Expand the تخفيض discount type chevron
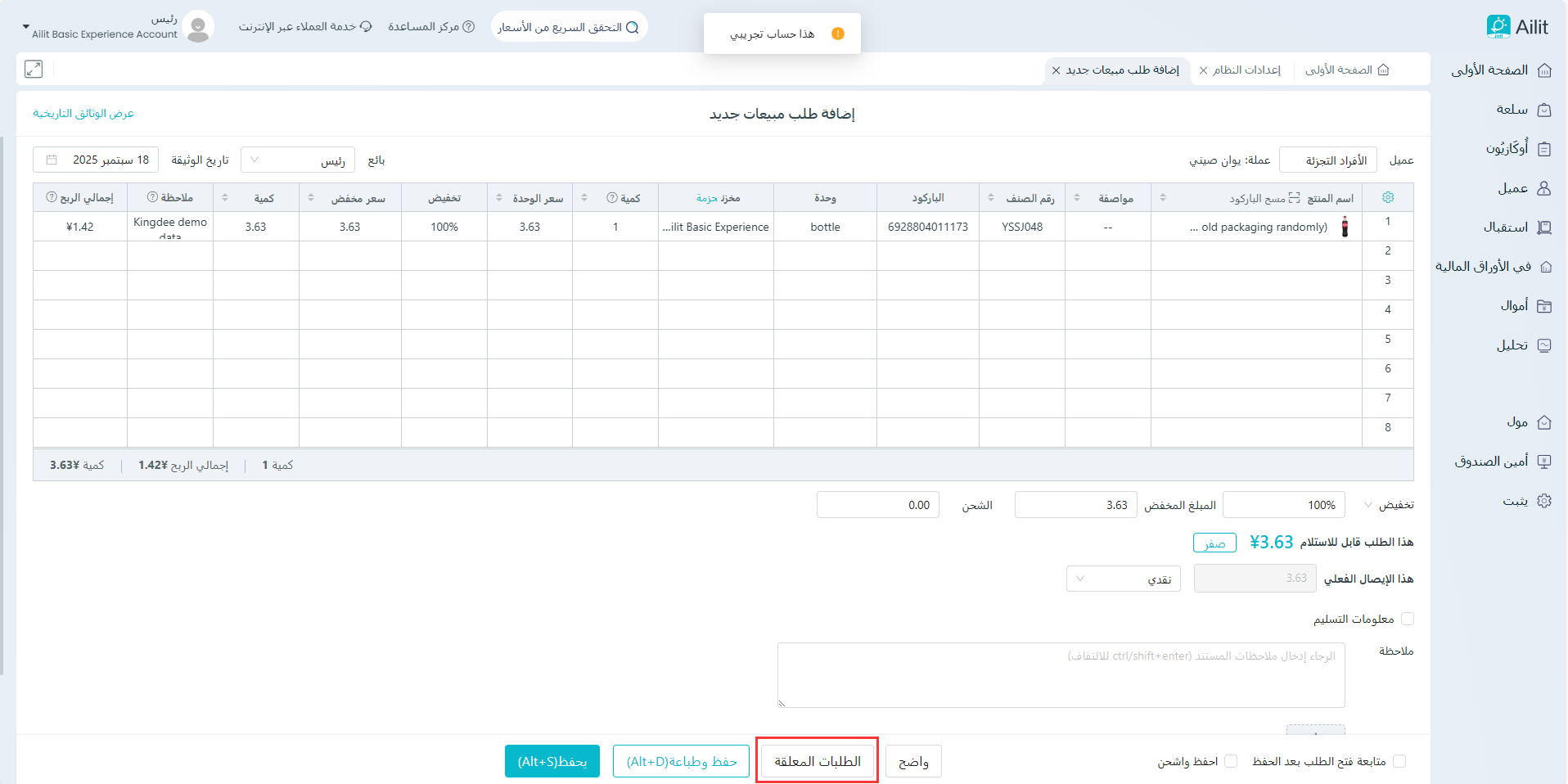Screen dimensions: 1568x784 tap(1367, 505)
